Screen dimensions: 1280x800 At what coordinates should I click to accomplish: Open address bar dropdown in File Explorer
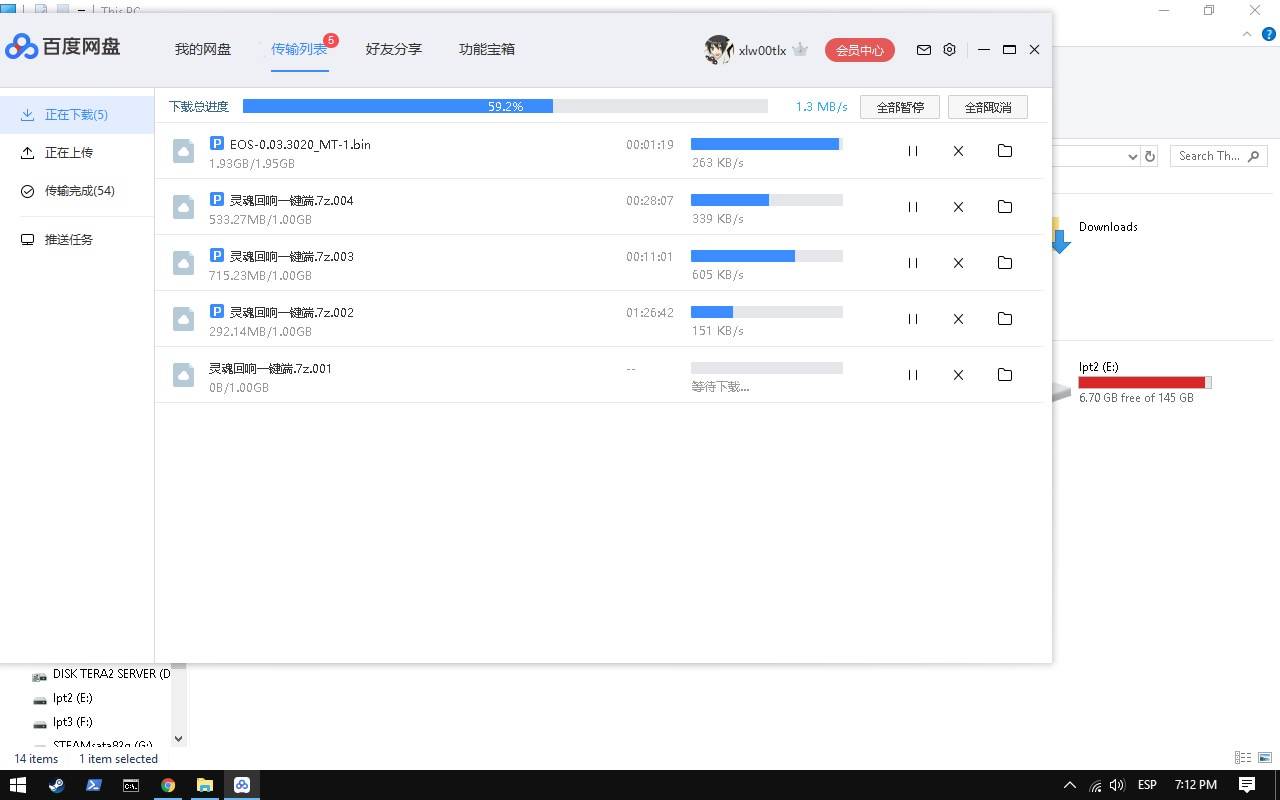click(1132, 156)
